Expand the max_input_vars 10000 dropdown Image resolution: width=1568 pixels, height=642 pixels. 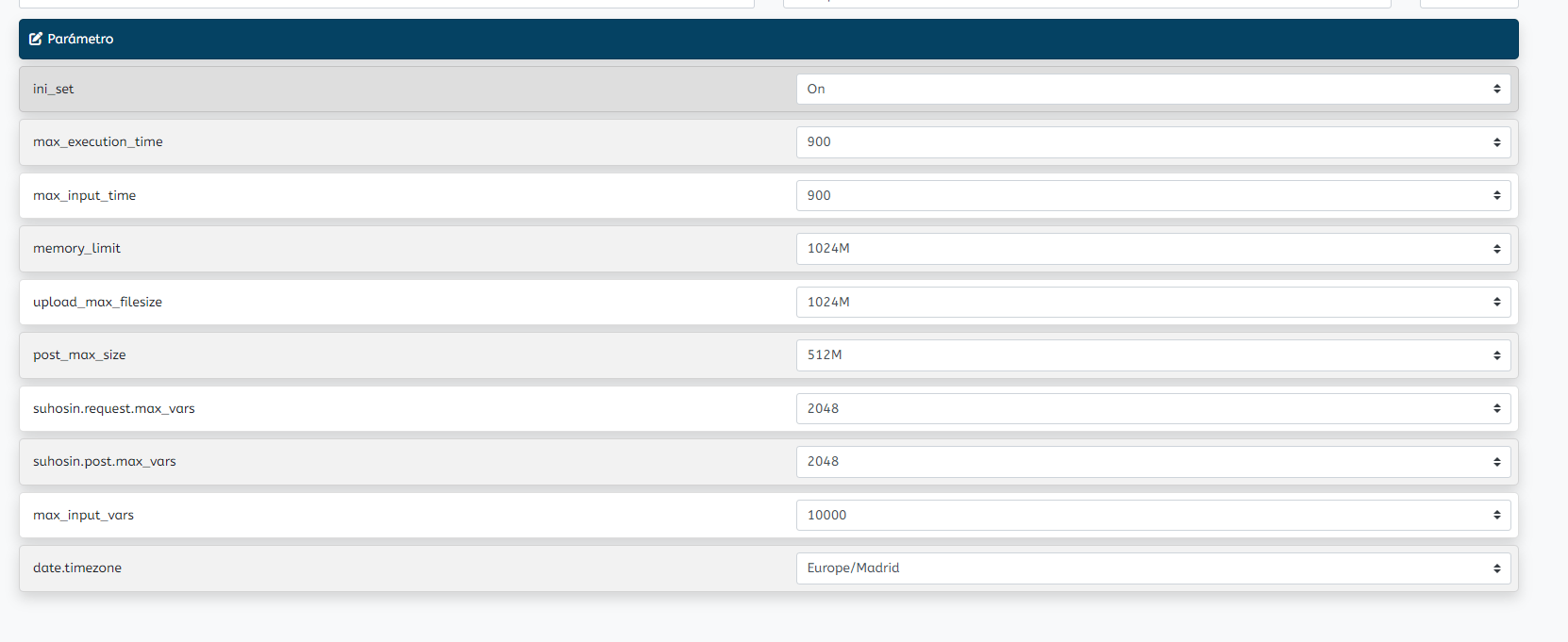[1153, 516]
